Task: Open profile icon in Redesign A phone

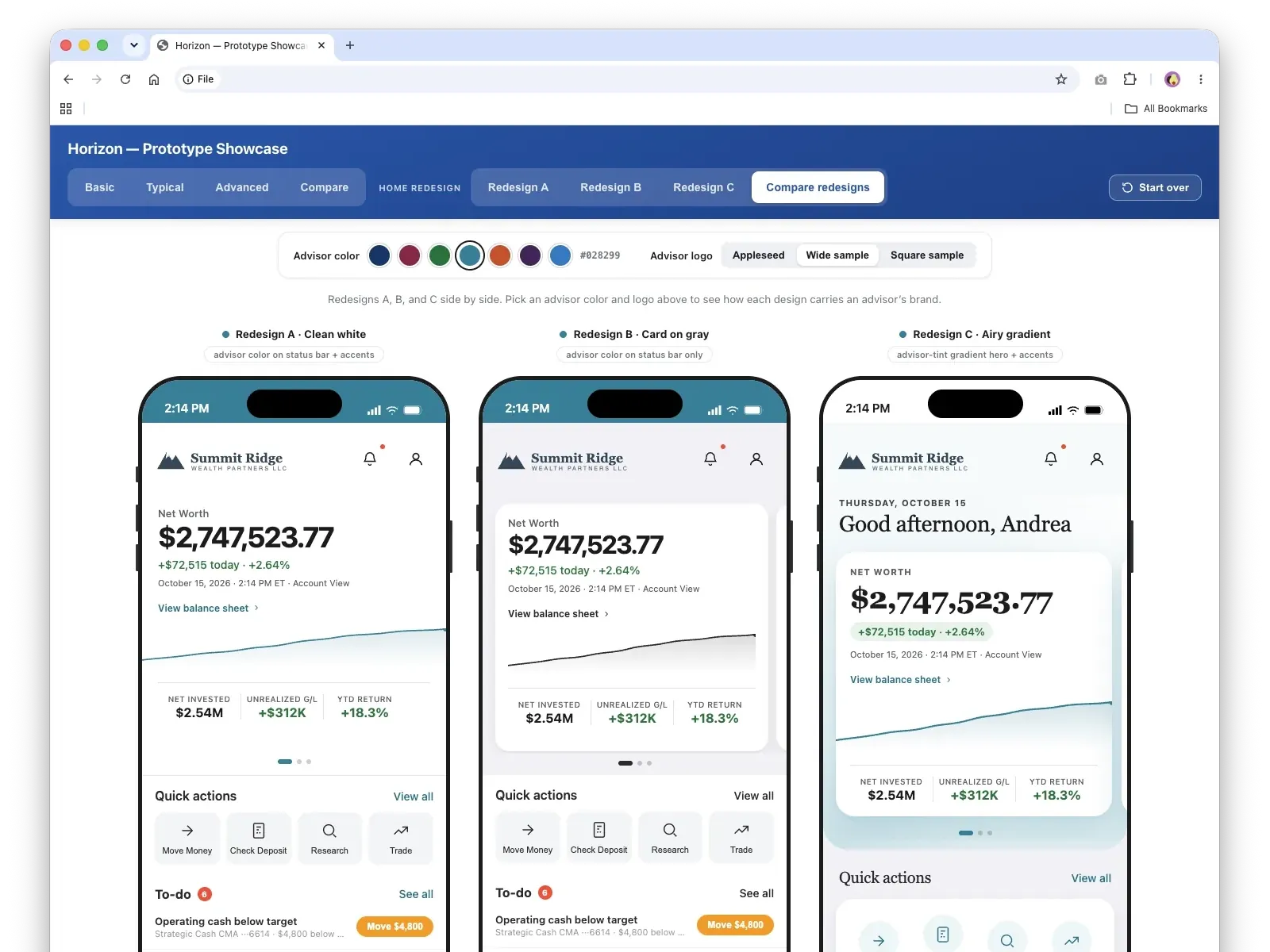Action: point(416,459)
